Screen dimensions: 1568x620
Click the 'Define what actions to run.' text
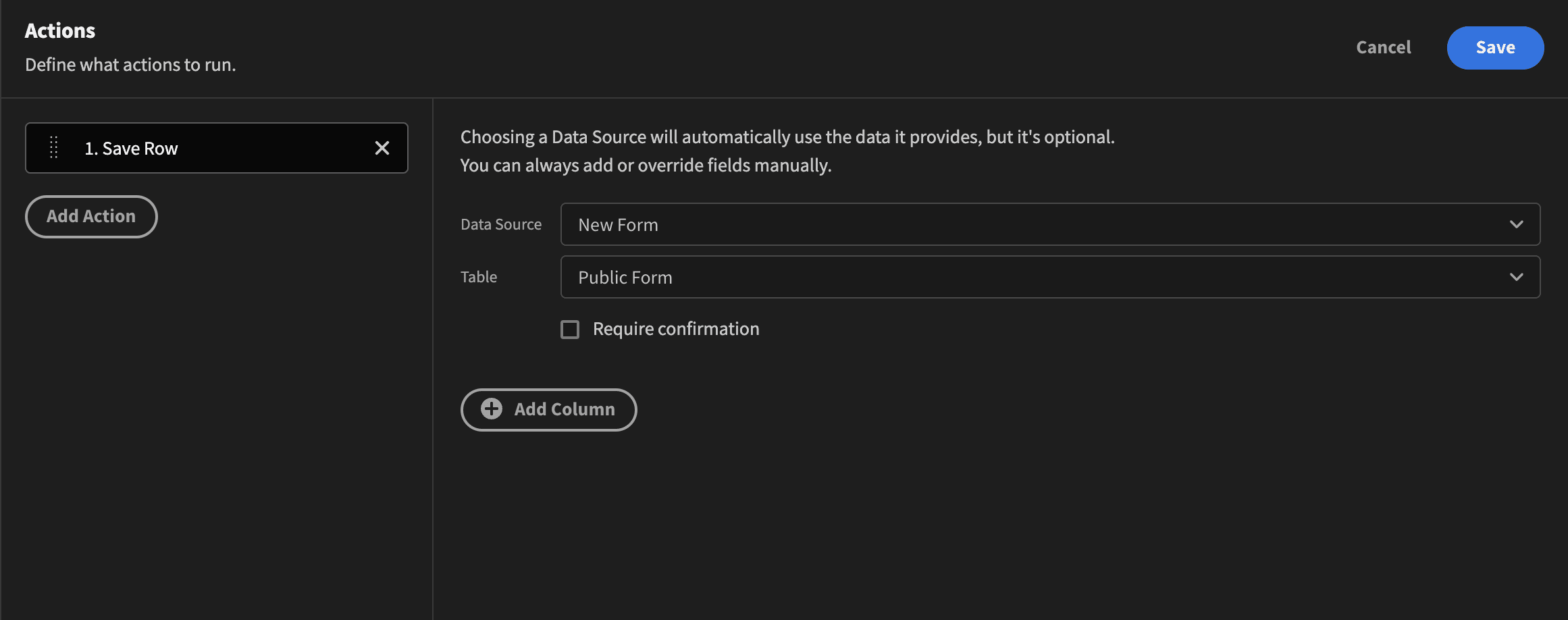pyautogui.click(x=130, y=65)
